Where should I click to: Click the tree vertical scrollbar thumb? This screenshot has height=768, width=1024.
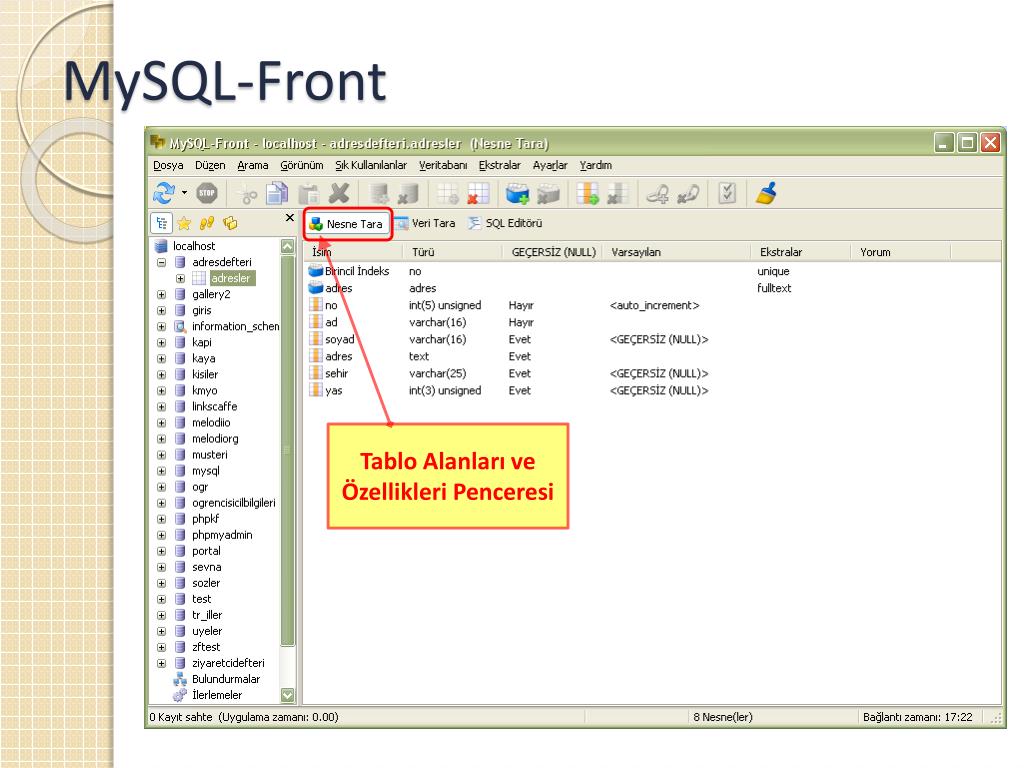click(287, 451)
